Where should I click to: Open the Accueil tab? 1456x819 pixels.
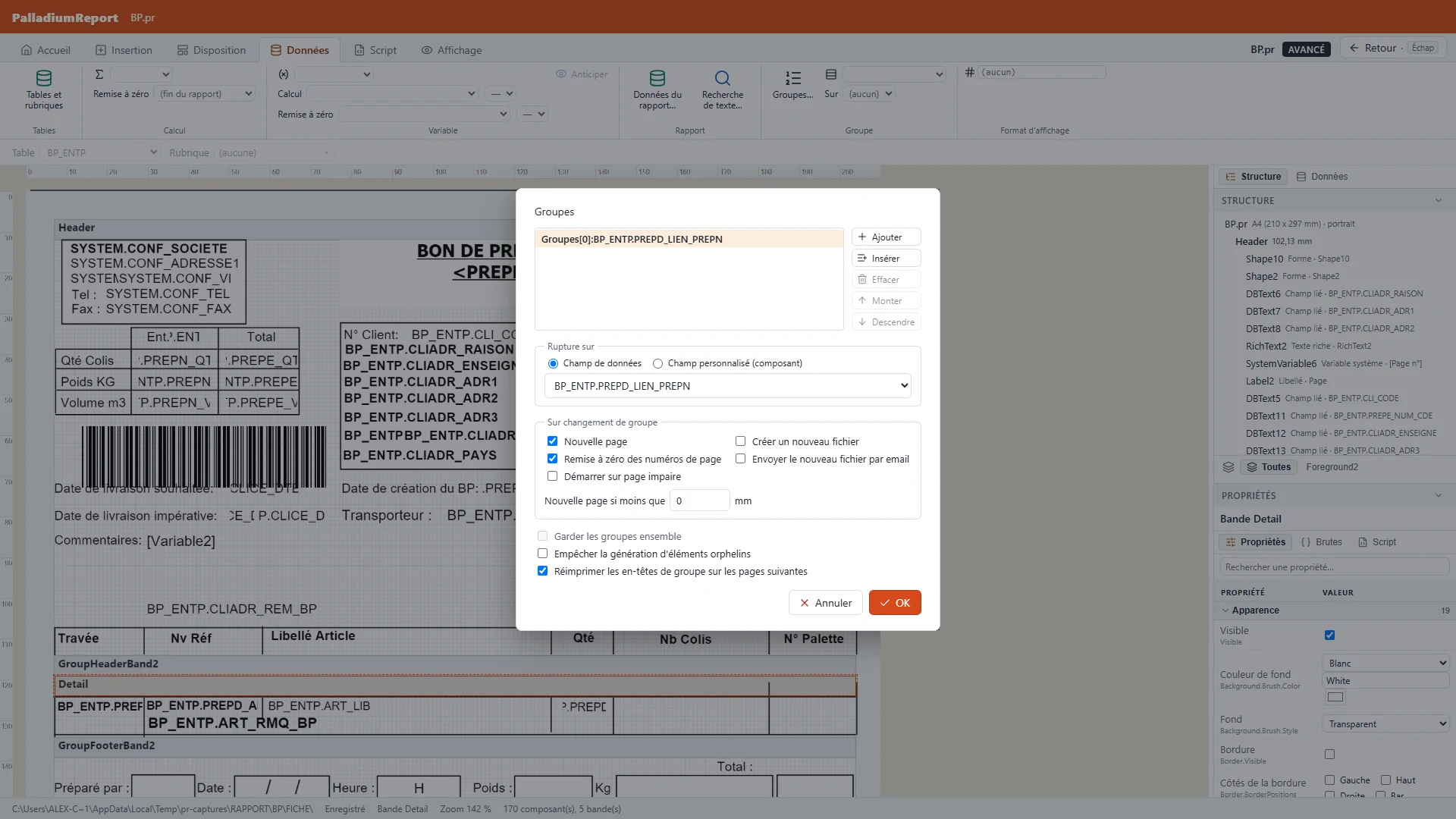(45, 50)
